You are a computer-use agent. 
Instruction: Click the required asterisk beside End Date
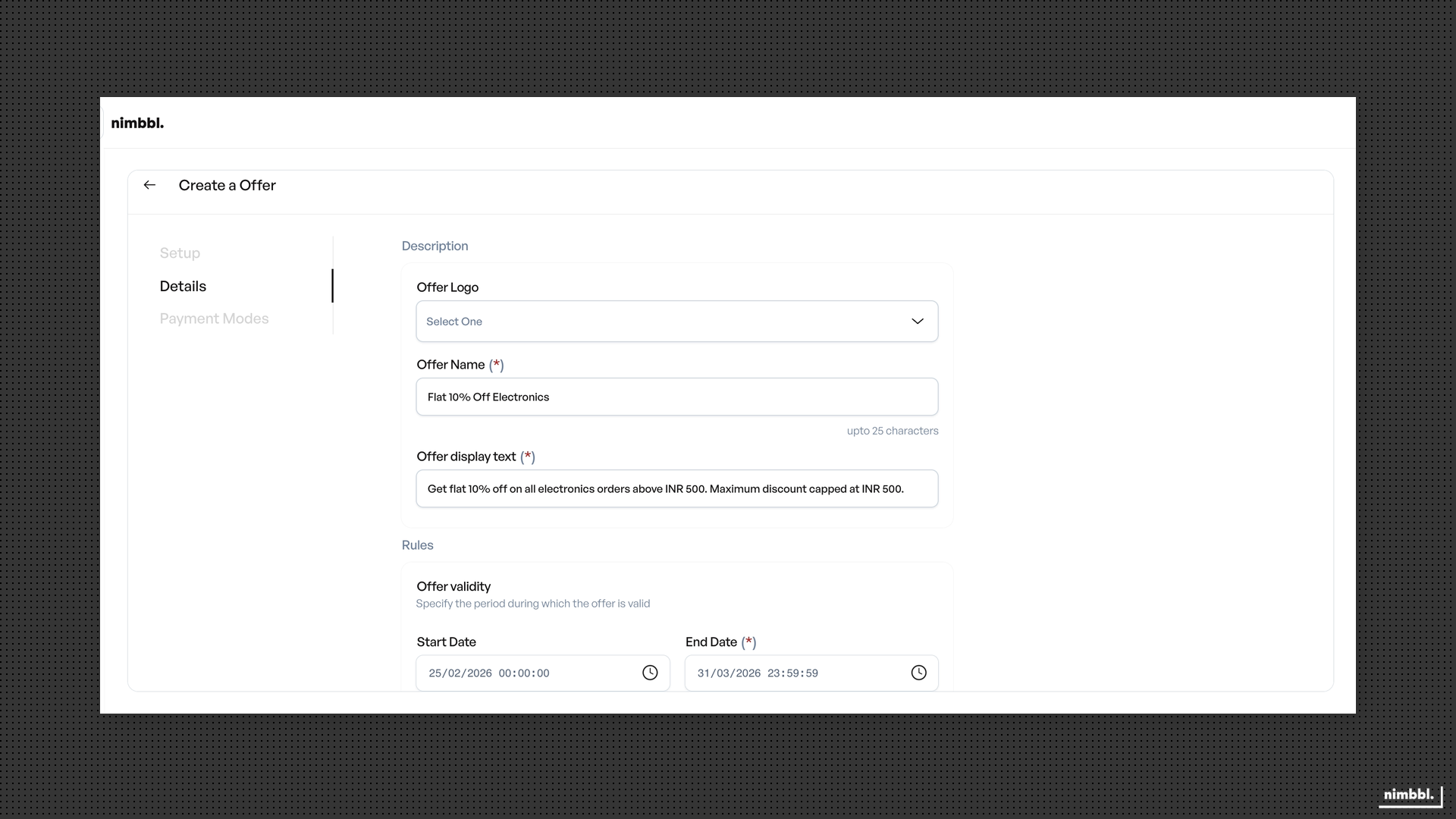(749, 642)
